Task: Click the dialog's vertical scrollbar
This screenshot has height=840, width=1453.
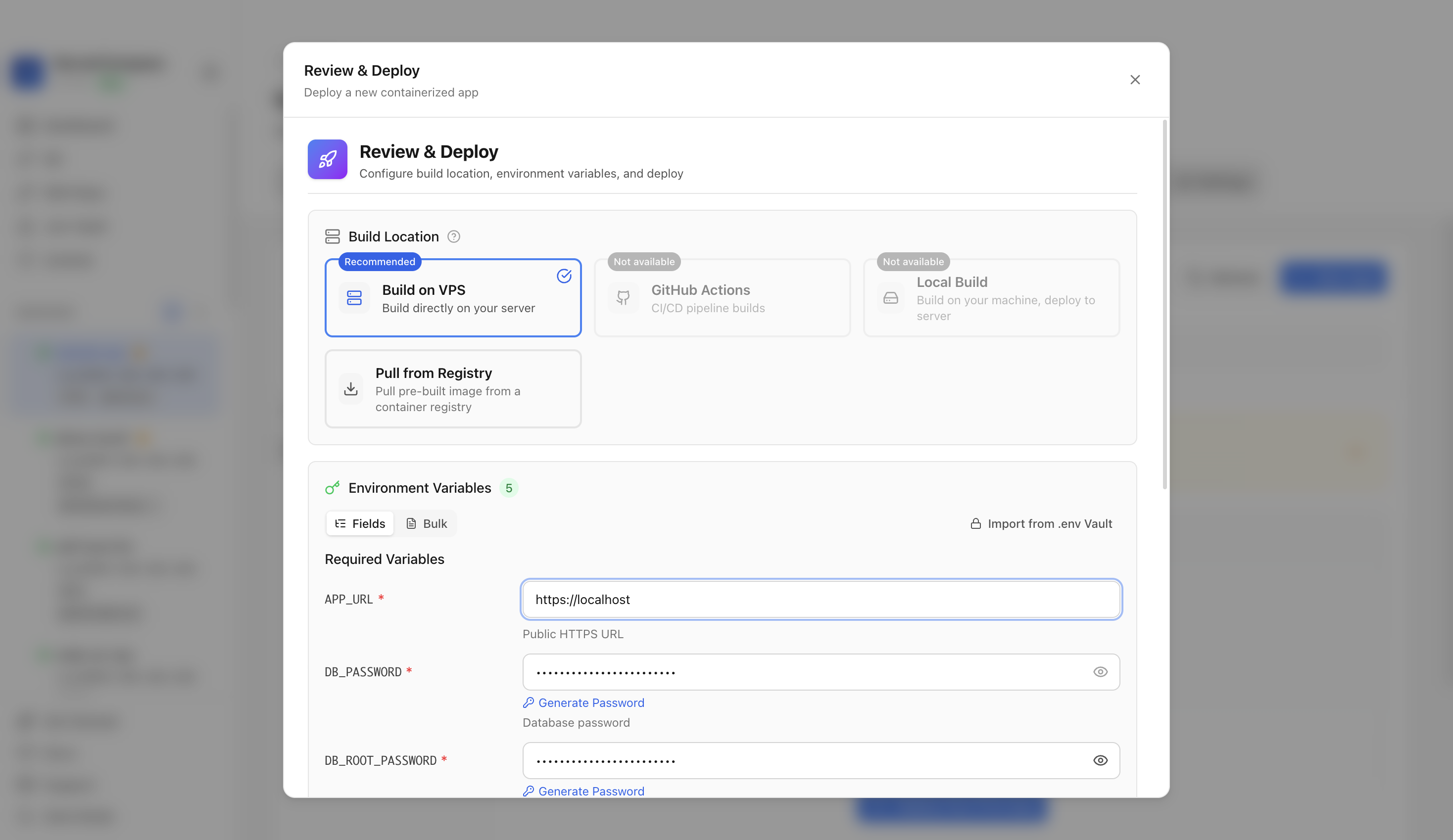Action: (x=1164, y=304)
